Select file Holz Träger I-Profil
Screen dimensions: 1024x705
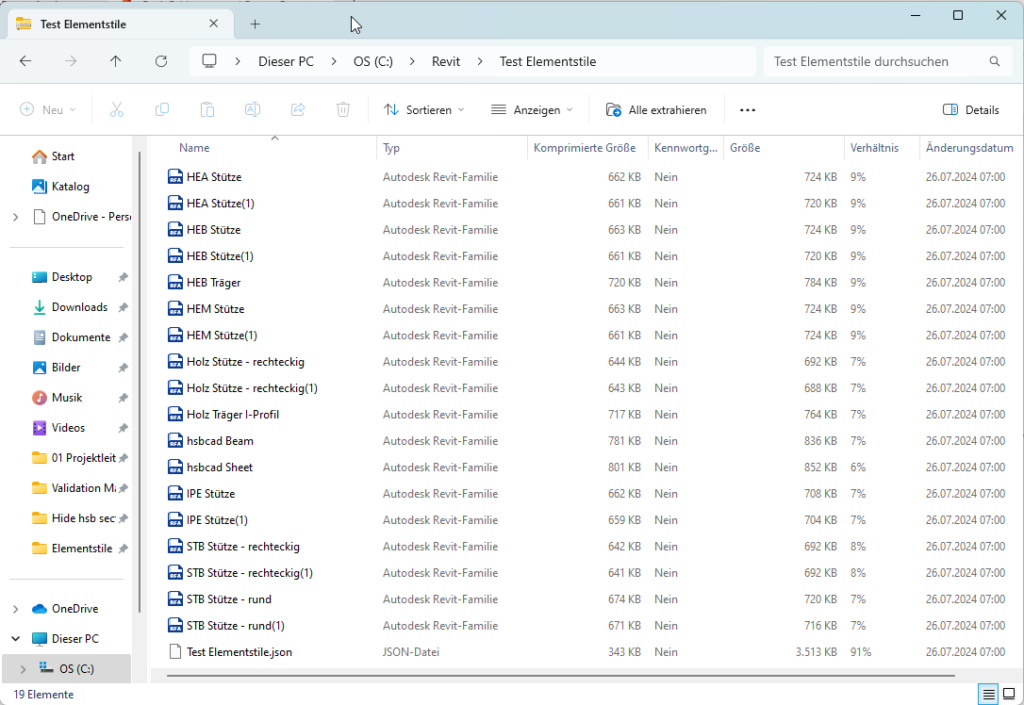[232, 415]
